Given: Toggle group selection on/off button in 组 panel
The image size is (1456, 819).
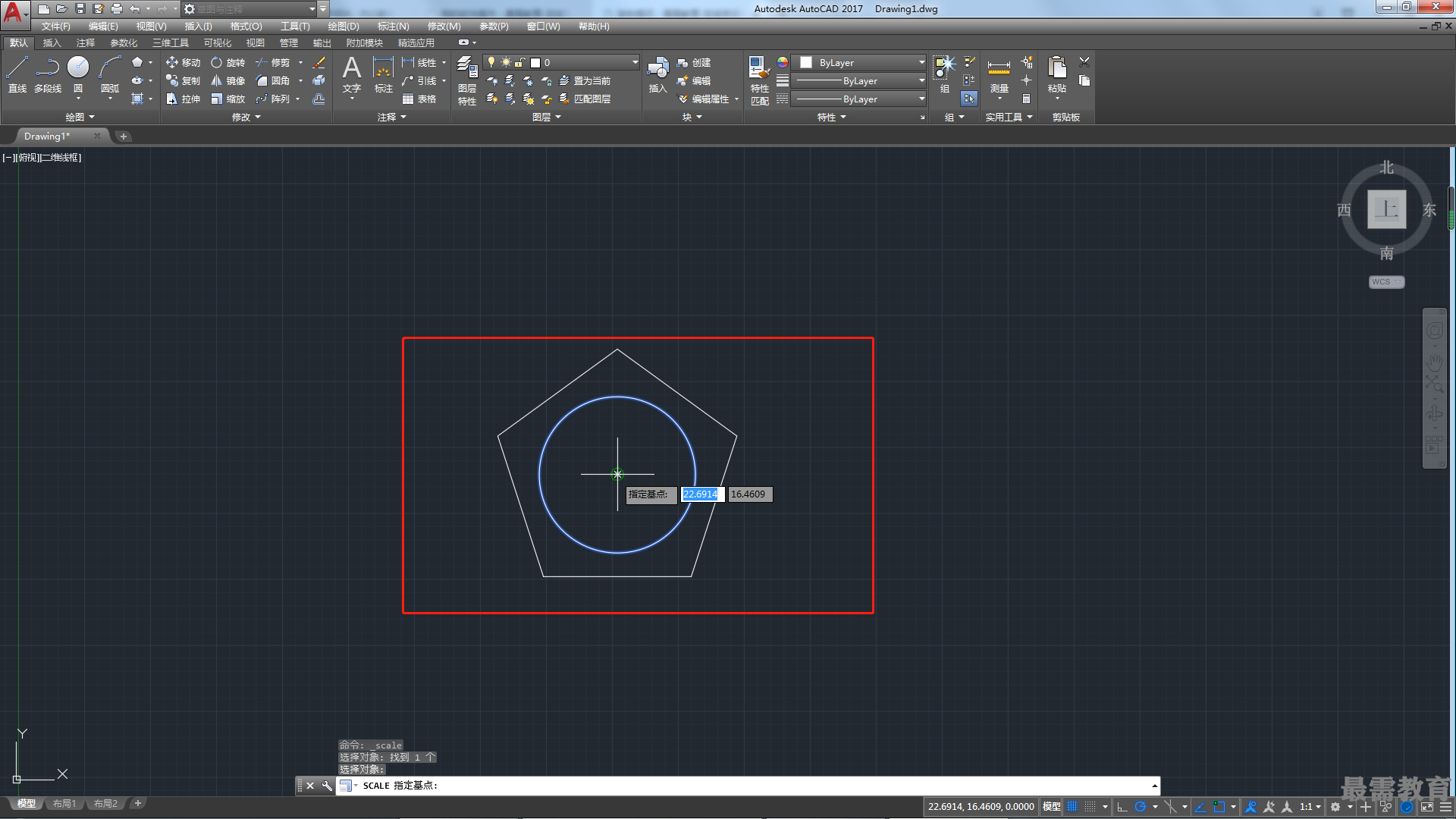Looking at the screenshot, I should coord(969,99).
